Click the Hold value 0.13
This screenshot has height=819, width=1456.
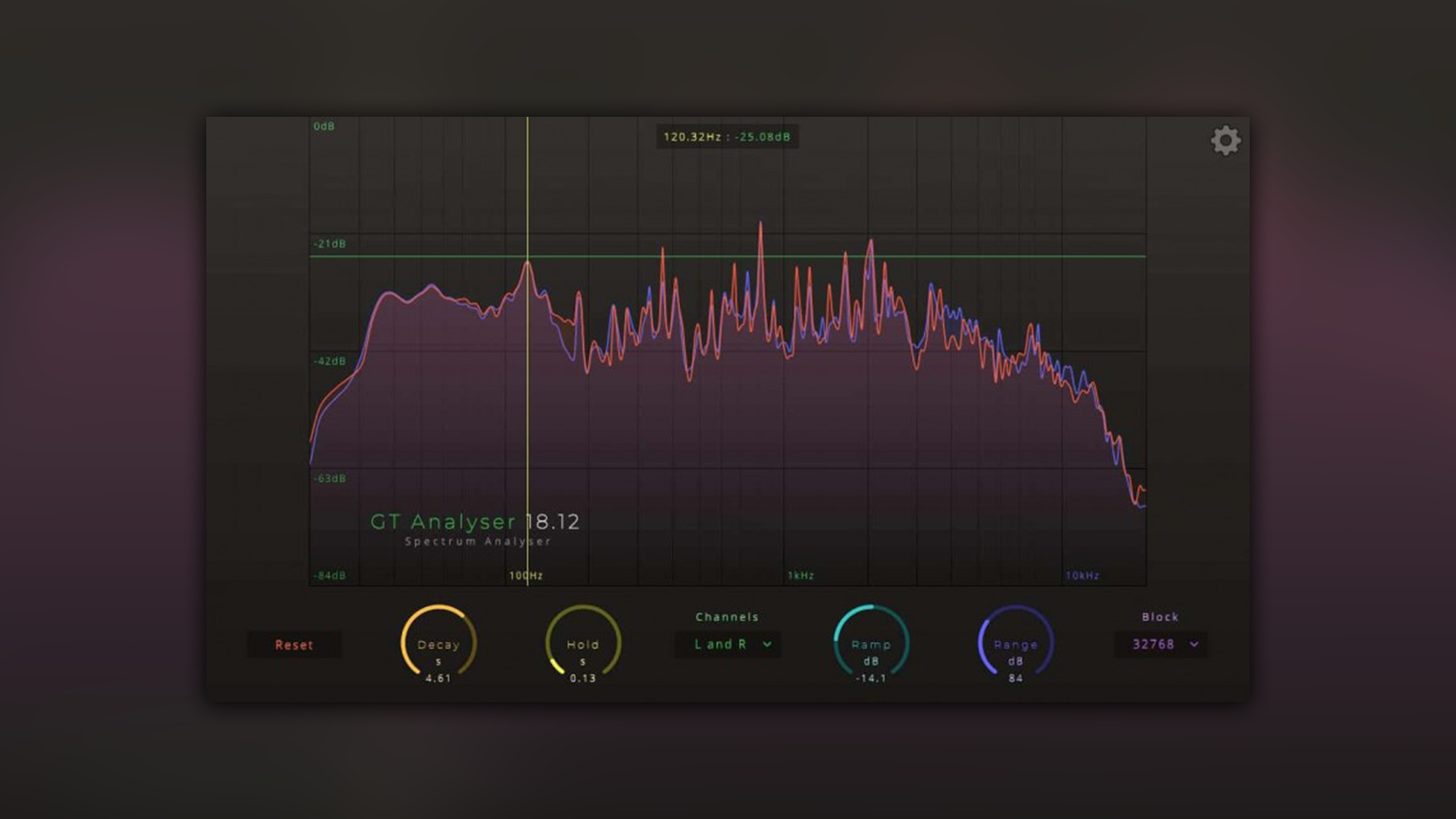(583, 678)
